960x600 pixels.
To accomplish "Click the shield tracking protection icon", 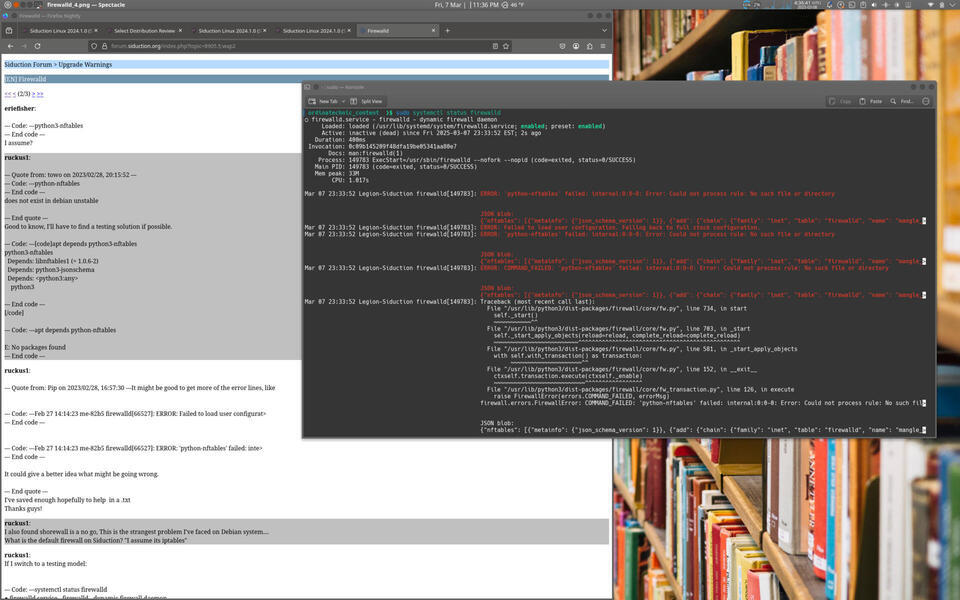I will (x=94, y=46).
